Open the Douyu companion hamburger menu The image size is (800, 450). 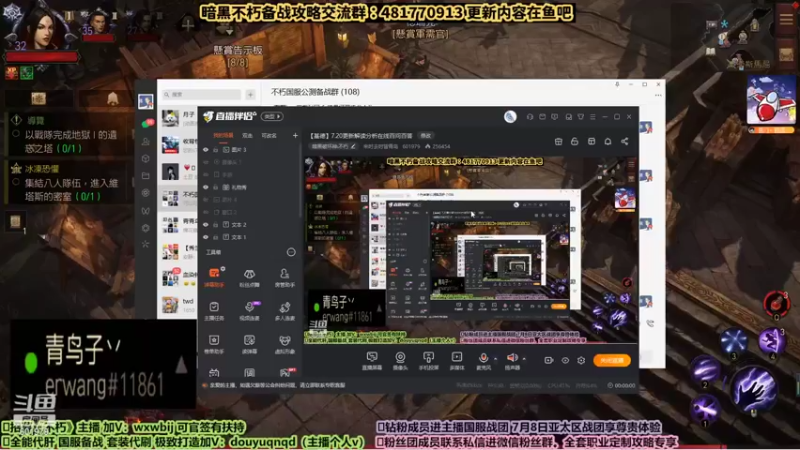[592, 117]
